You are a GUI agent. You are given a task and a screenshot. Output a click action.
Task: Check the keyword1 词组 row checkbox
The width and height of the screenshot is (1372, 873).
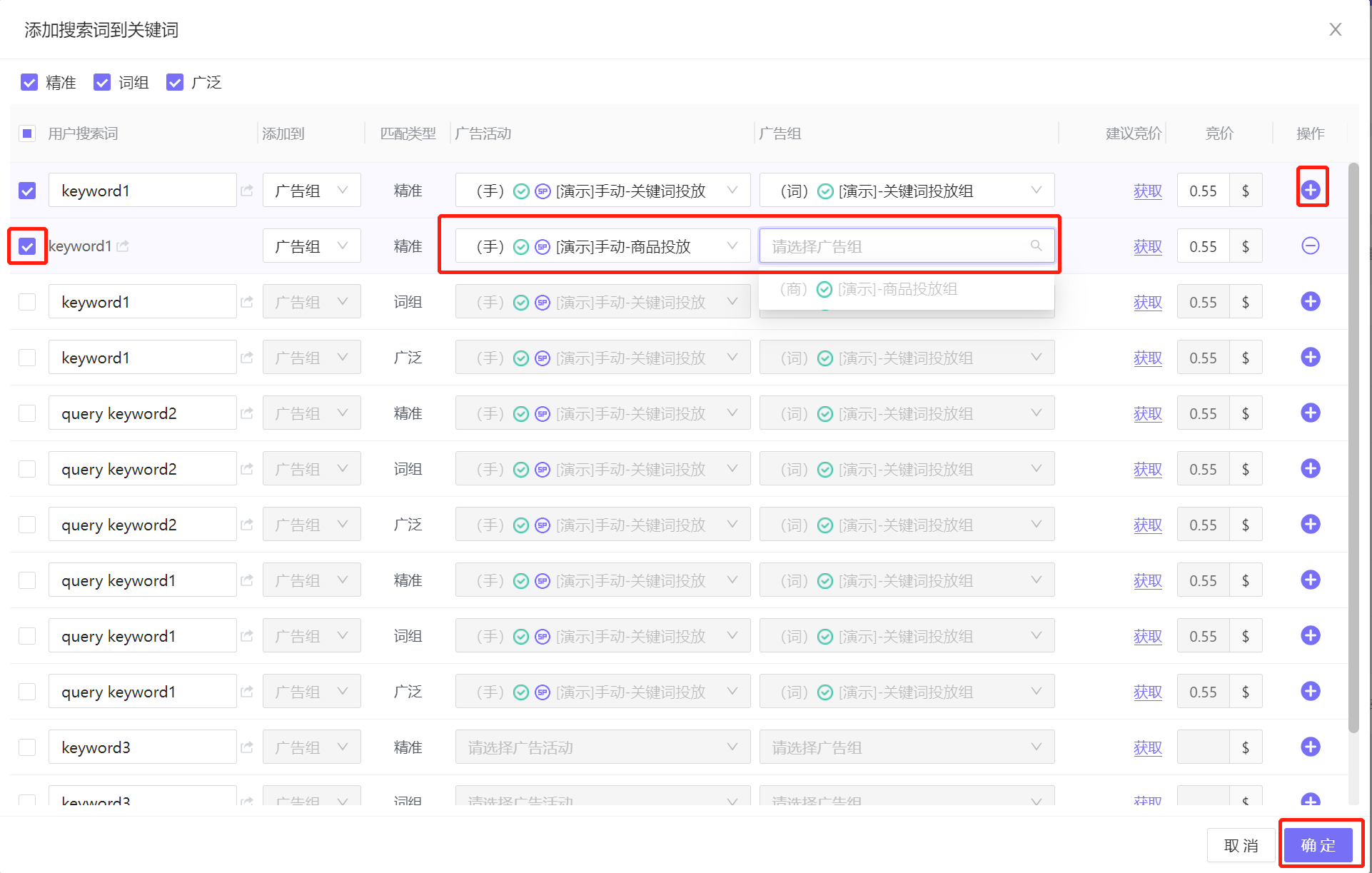click(27, 302)
